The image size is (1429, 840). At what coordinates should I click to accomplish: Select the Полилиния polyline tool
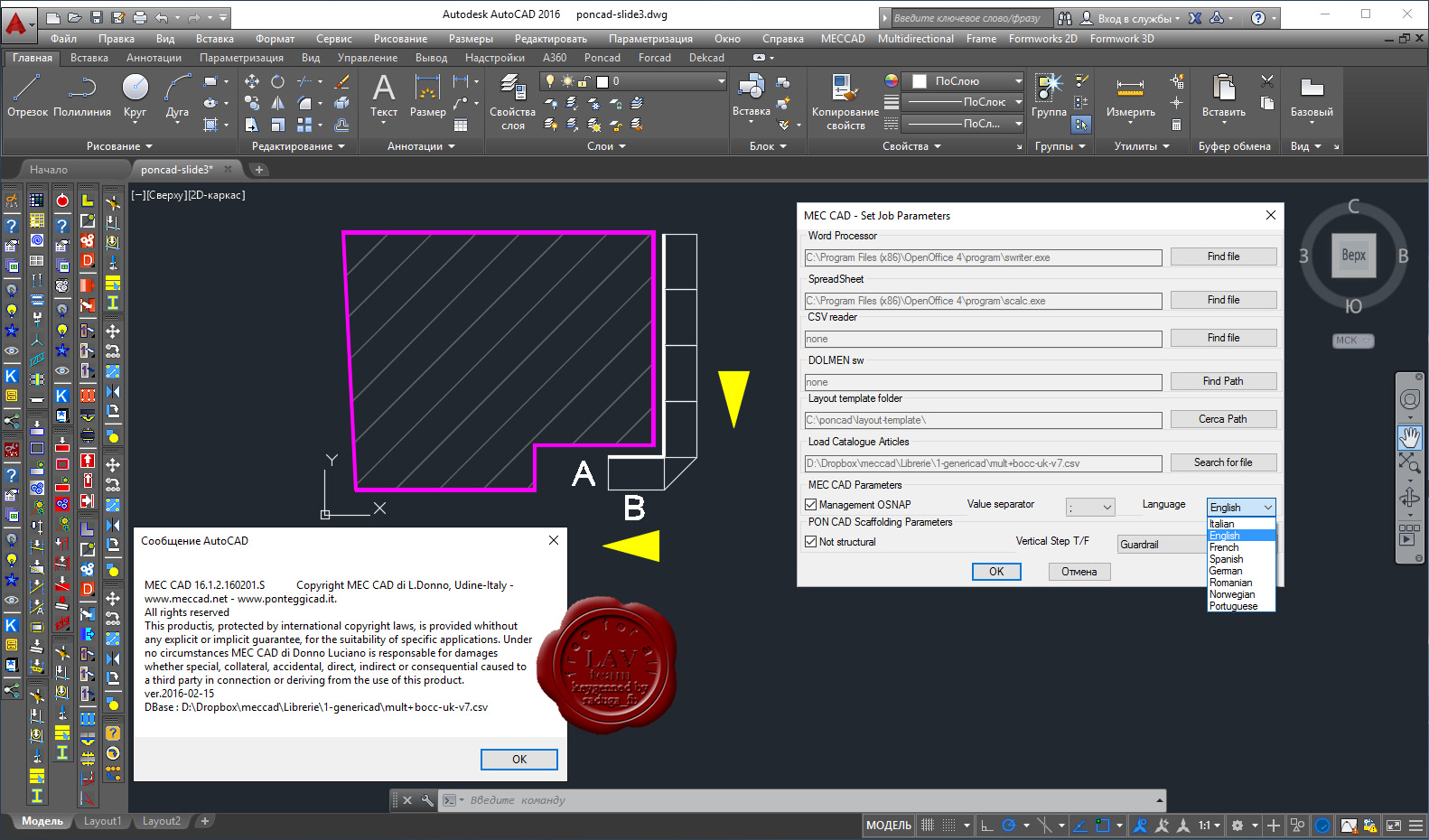tap(82, 95)
